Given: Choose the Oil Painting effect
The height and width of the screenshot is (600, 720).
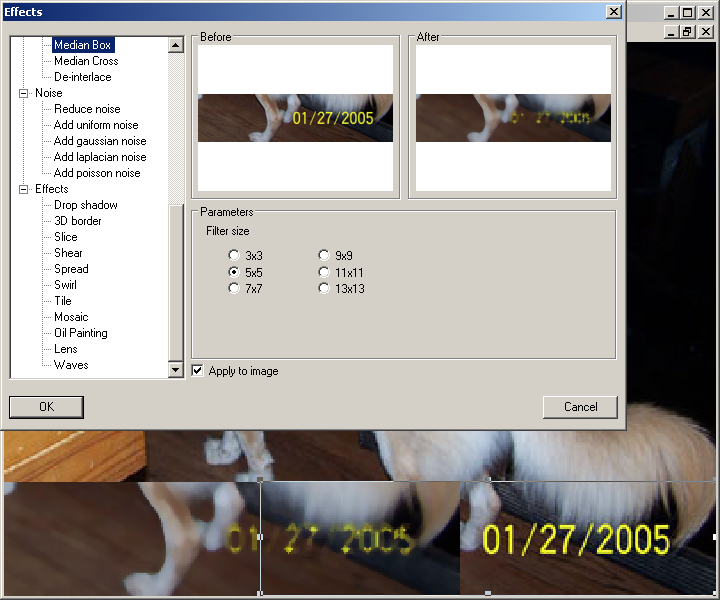Looking at the screenshot, I should 81,333.
